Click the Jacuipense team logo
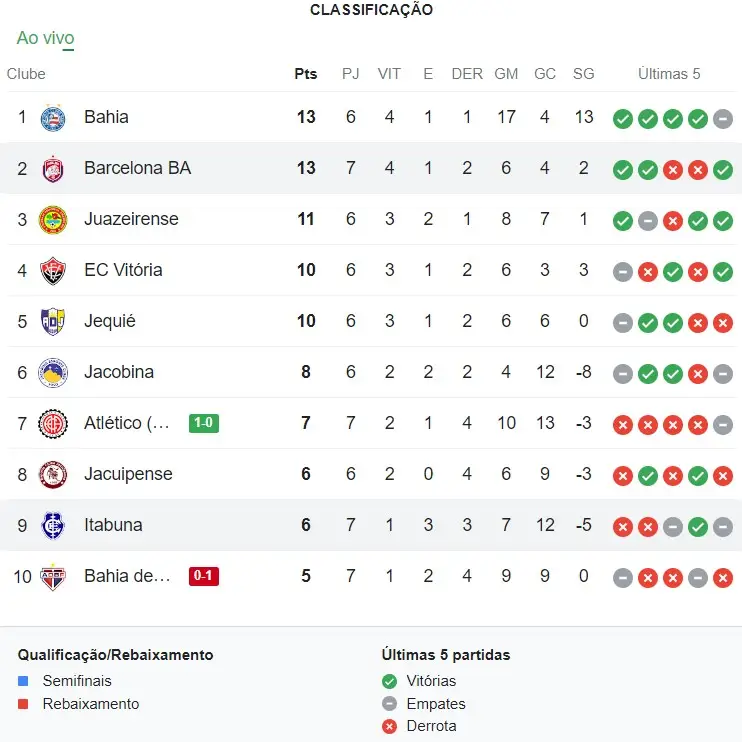Screen dimensions: 742x742 click(52, 475)
